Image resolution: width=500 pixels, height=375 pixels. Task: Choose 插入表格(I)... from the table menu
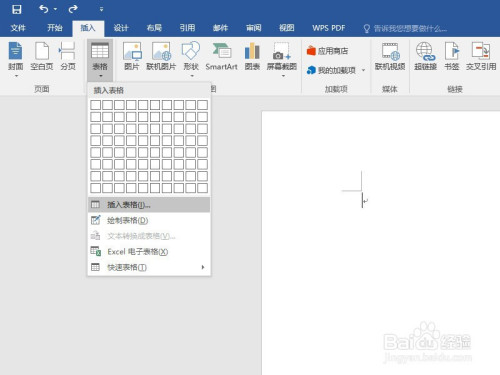149,205
